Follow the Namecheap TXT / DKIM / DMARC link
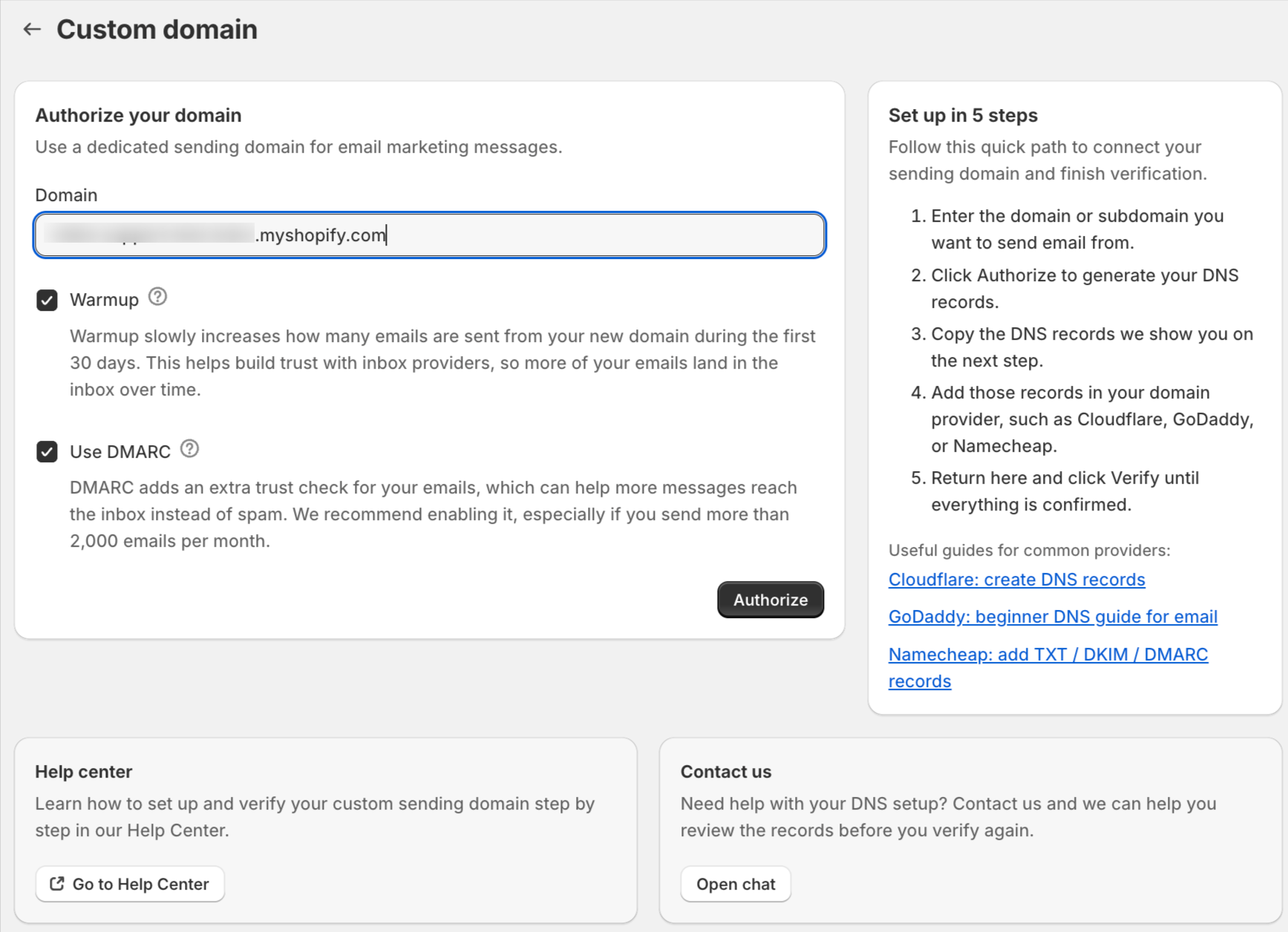1288x932 pixels. [1047, 654]
